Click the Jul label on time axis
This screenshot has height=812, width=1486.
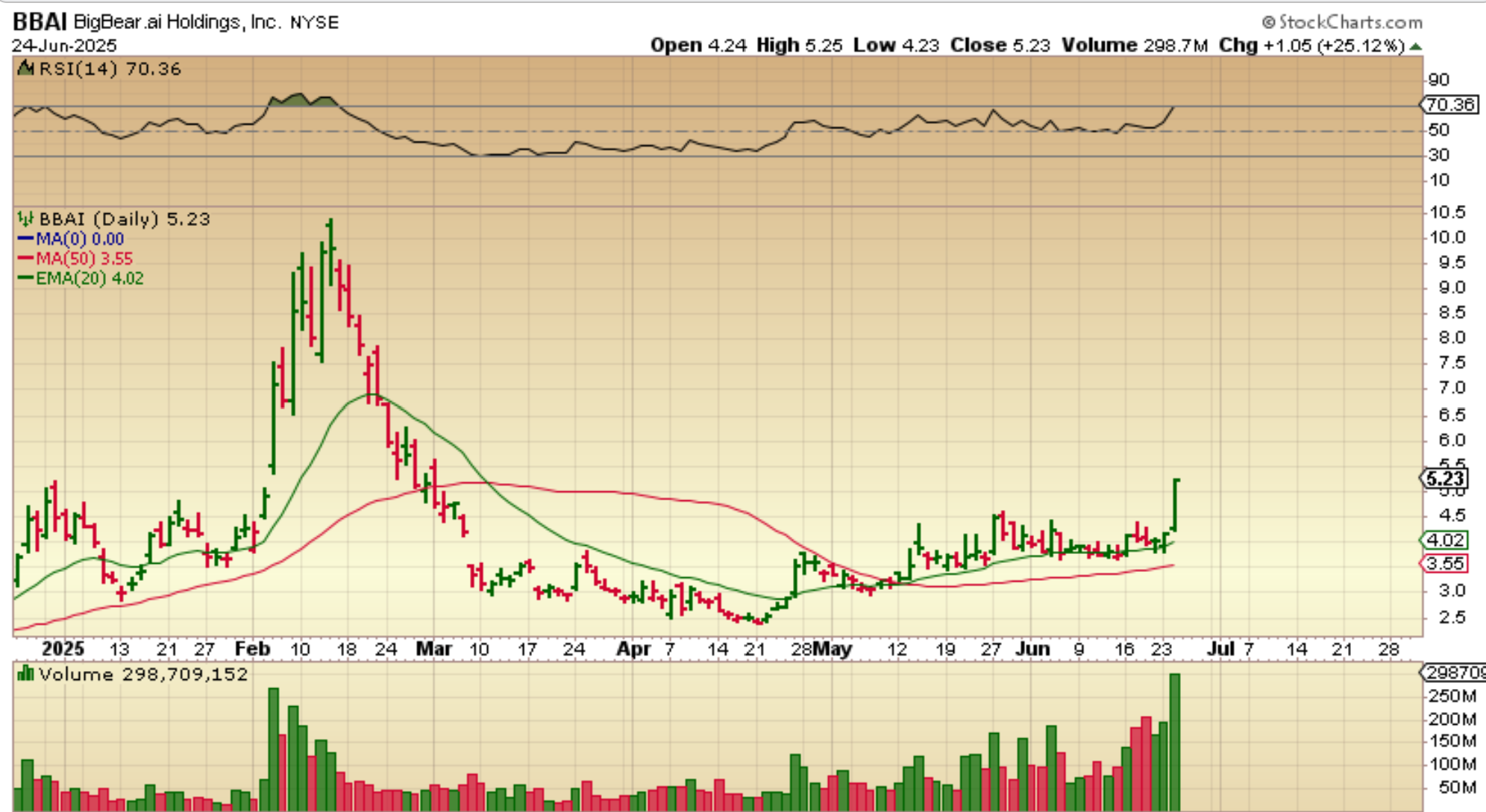(1220, 649)
